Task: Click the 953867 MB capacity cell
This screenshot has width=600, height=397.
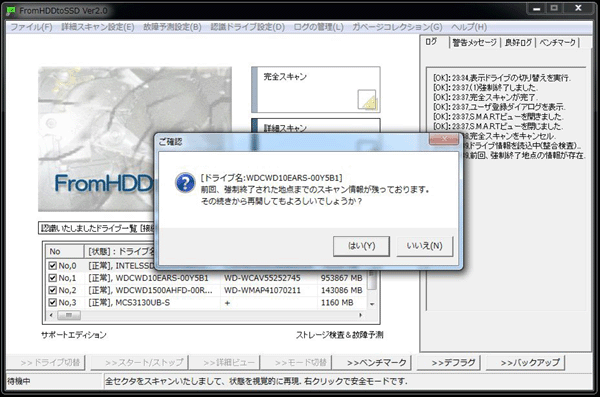Action: pos(341,278)
